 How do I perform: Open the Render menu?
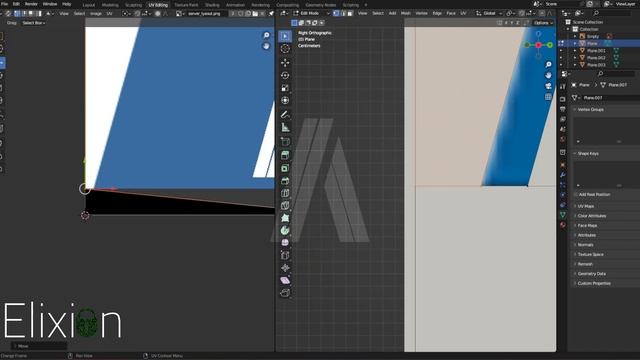pyautogui.click(x=31, y=4)
